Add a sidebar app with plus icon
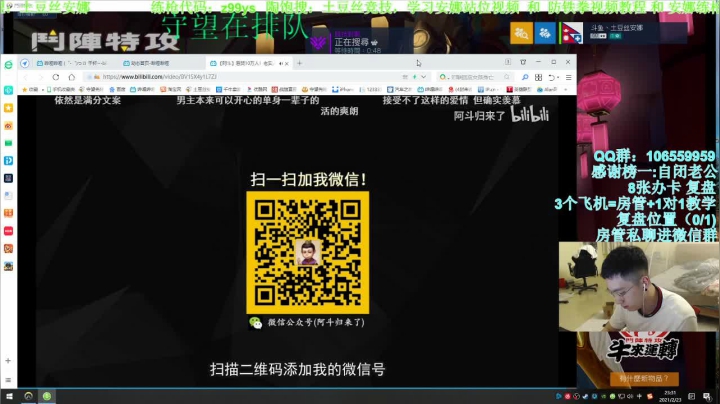The image size is (720, 404). click(x=8, y=361)
